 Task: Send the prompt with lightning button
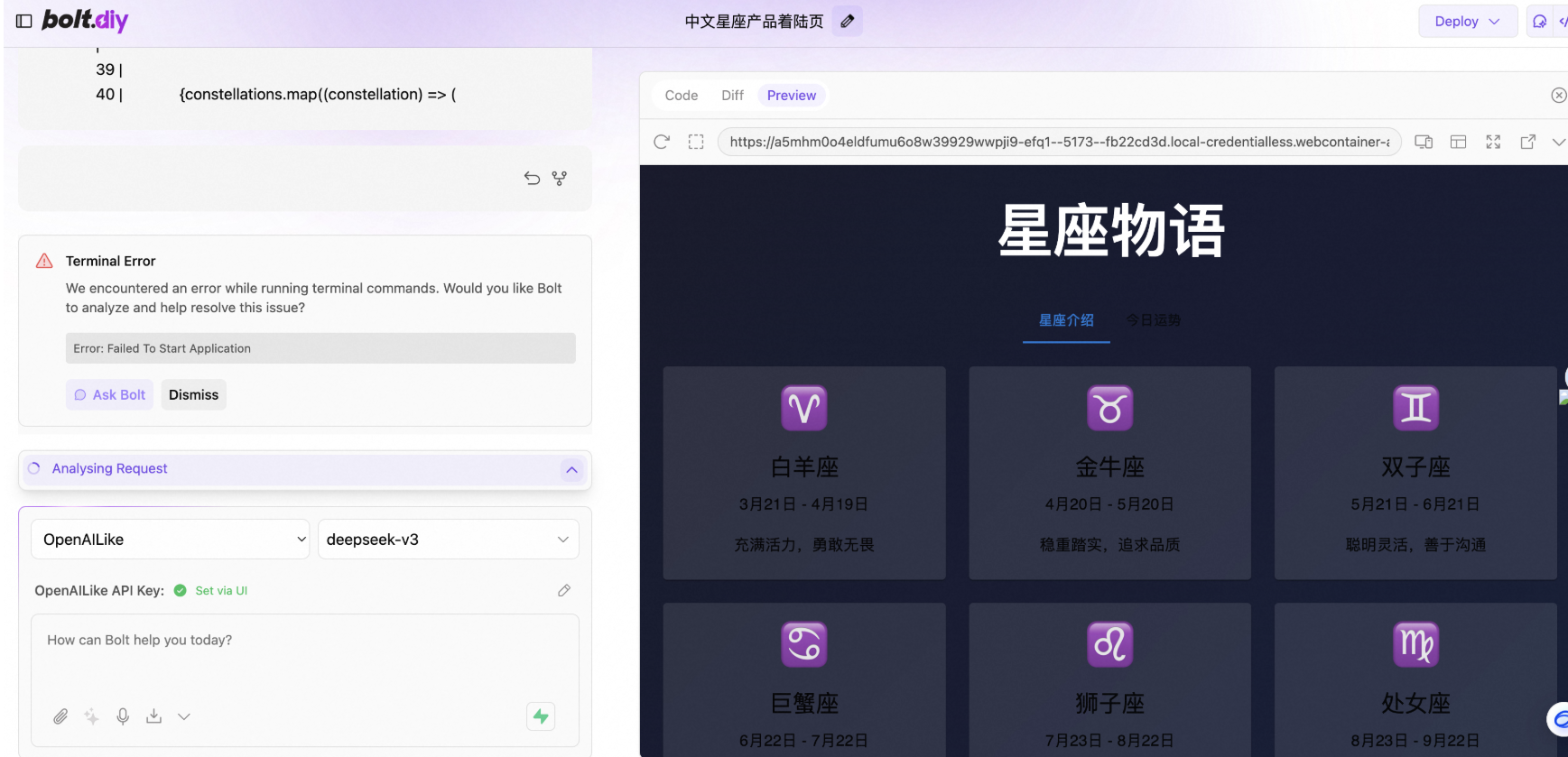click(541, 716)
